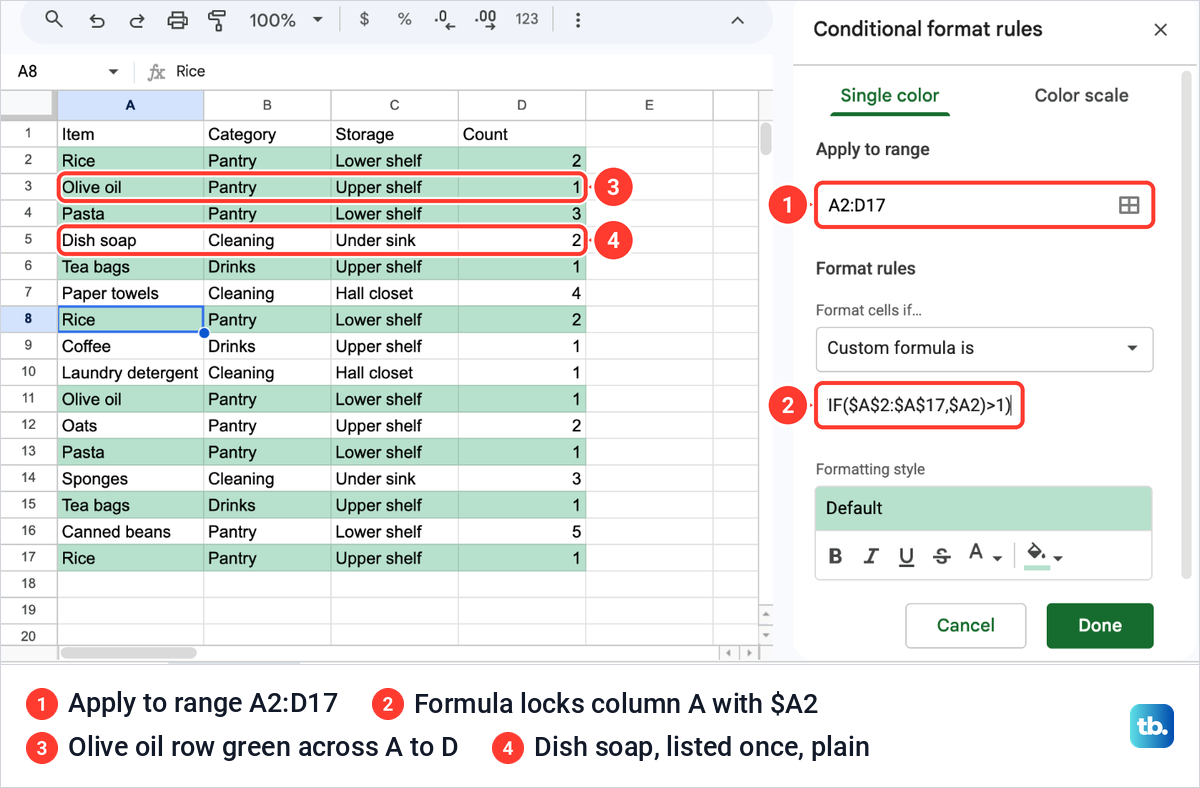Click the Dish soap cell

[x=130, y=240]
